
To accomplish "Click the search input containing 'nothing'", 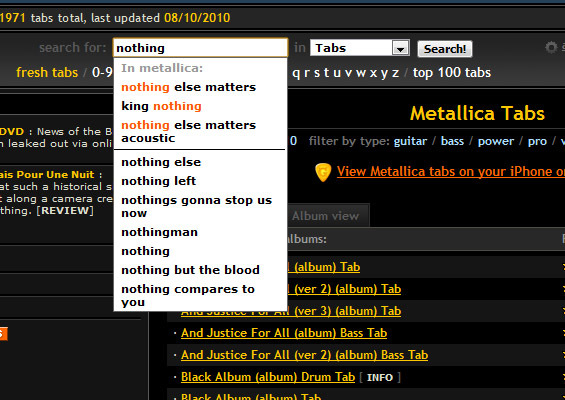I will click(x=200, y=48).
